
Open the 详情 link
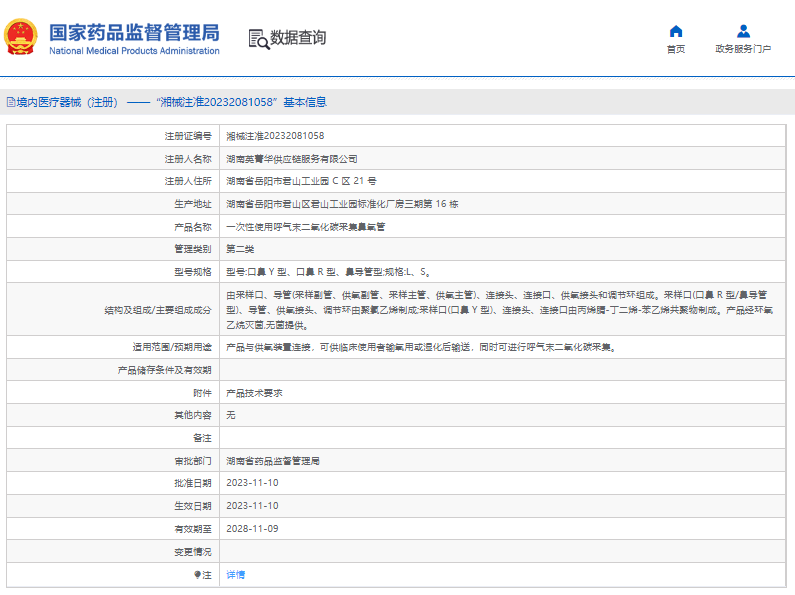click(x=236, y=575)
